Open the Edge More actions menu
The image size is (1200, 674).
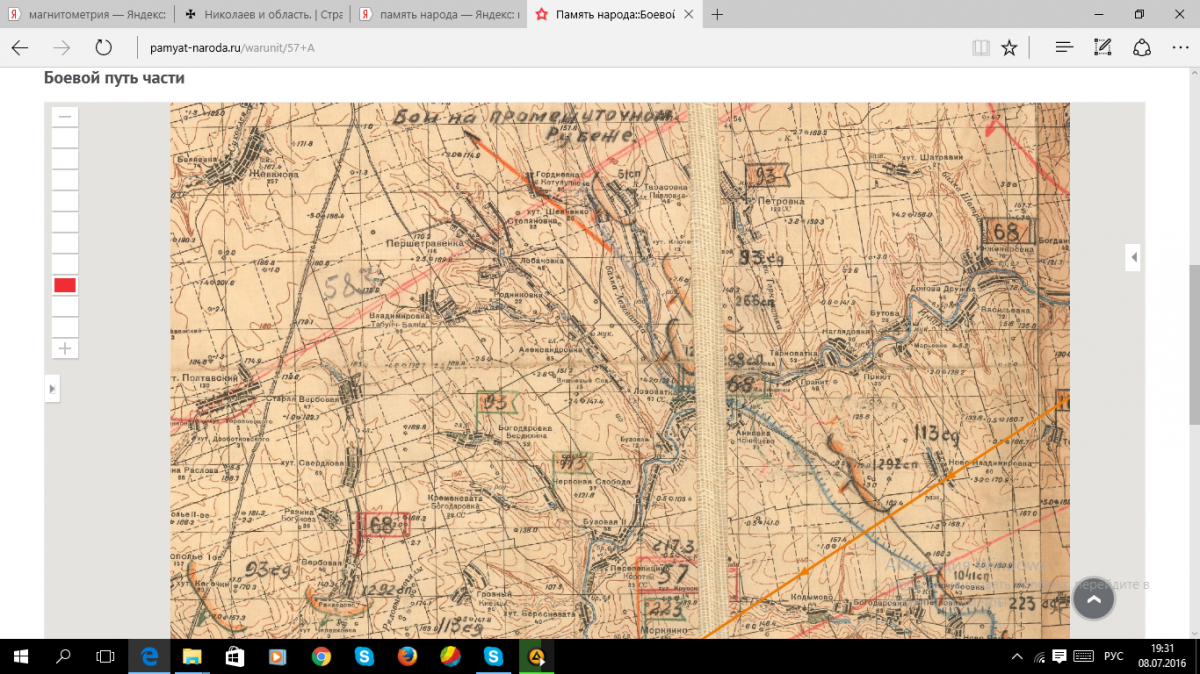tap(1179, 47)
